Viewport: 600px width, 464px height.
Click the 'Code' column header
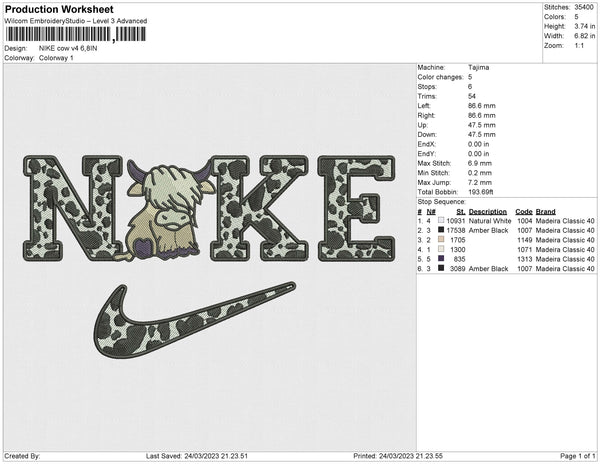[524, 212]
